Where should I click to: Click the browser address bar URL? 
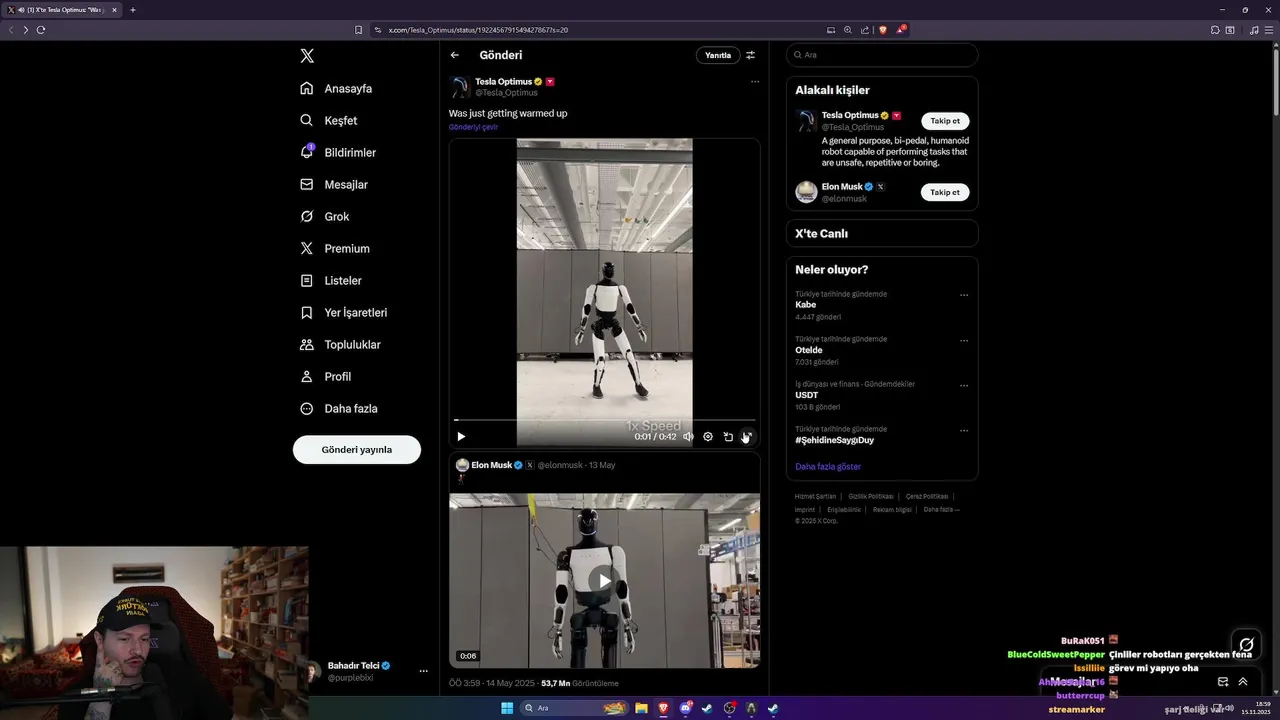478,30
